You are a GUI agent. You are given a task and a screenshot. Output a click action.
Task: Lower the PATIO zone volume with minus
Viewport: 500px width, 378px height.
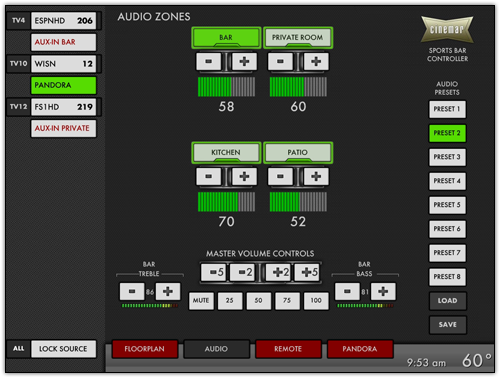coord(280,176)
